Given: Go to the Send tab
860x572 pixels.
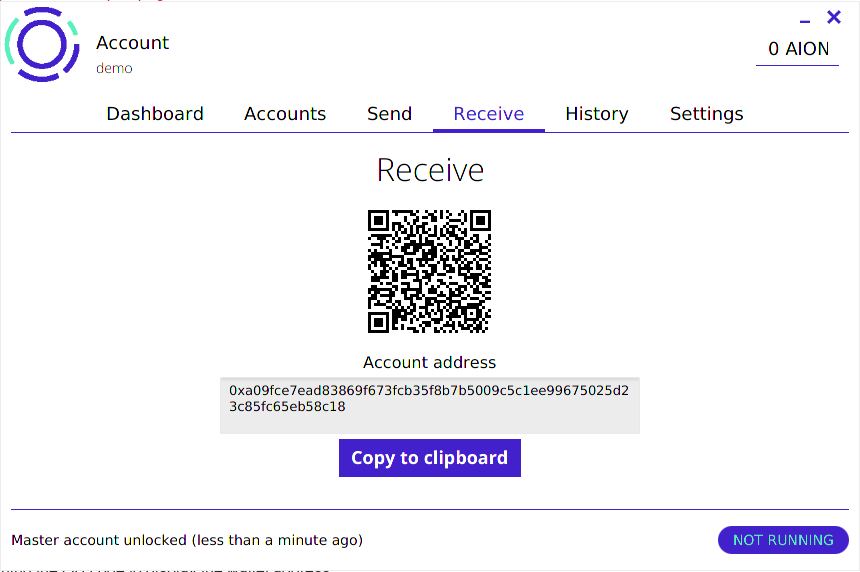Looking at the screenshot, I should click(389, 114).
